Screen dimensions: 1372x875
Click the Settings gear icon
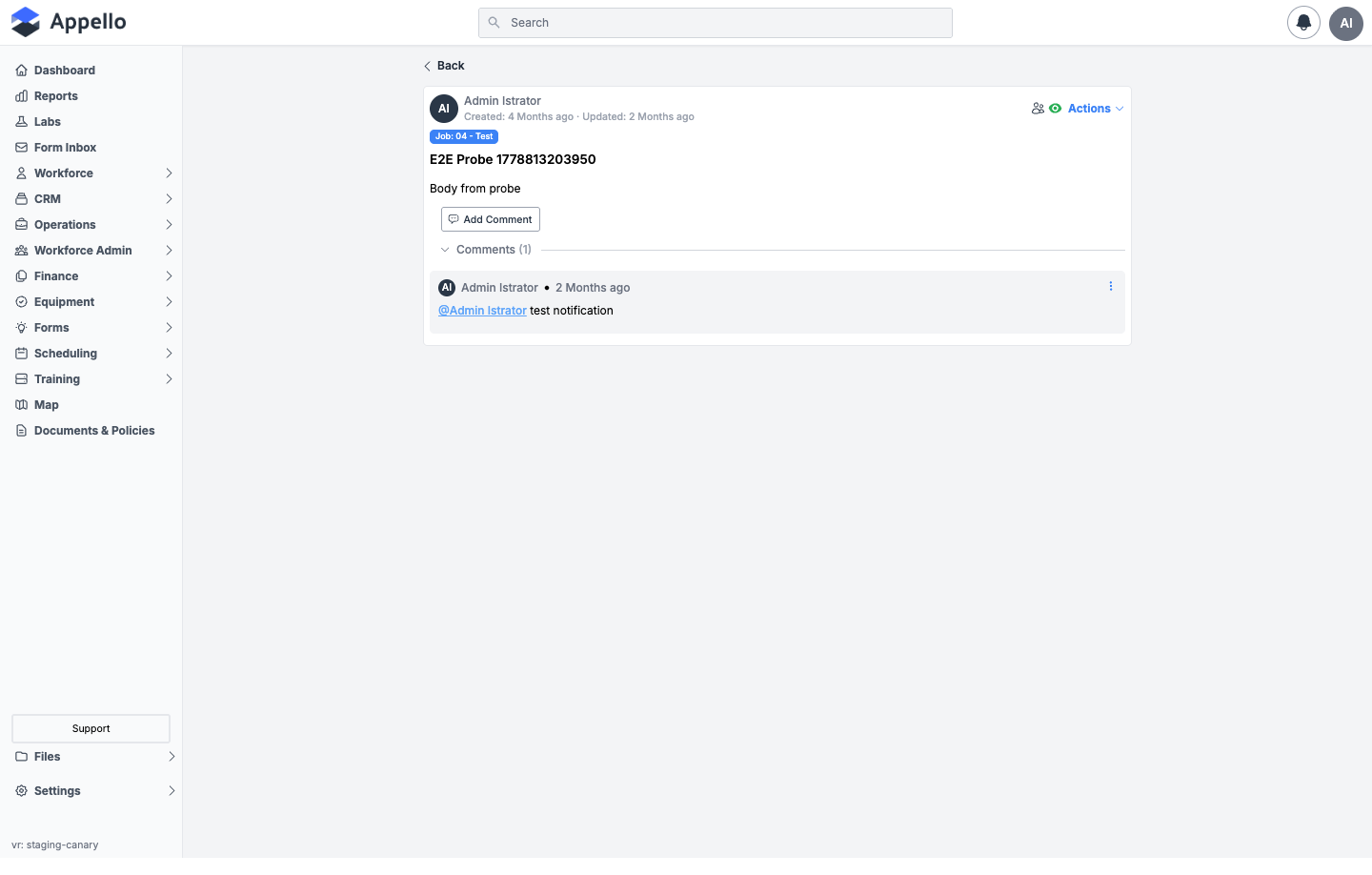click(21, 791)
